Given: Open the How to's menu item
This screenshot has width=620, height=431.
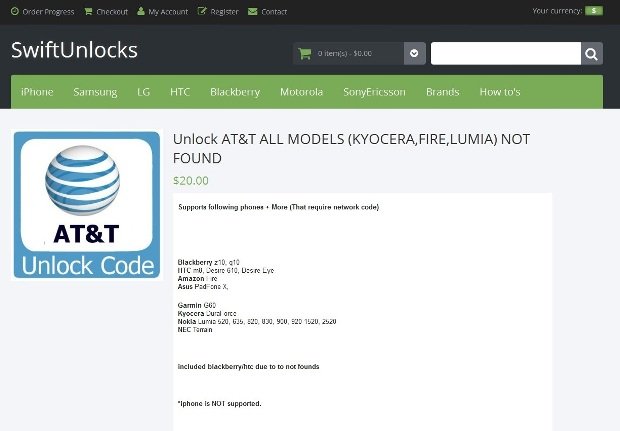Looking at the screenshot, I should click(500, 92).
